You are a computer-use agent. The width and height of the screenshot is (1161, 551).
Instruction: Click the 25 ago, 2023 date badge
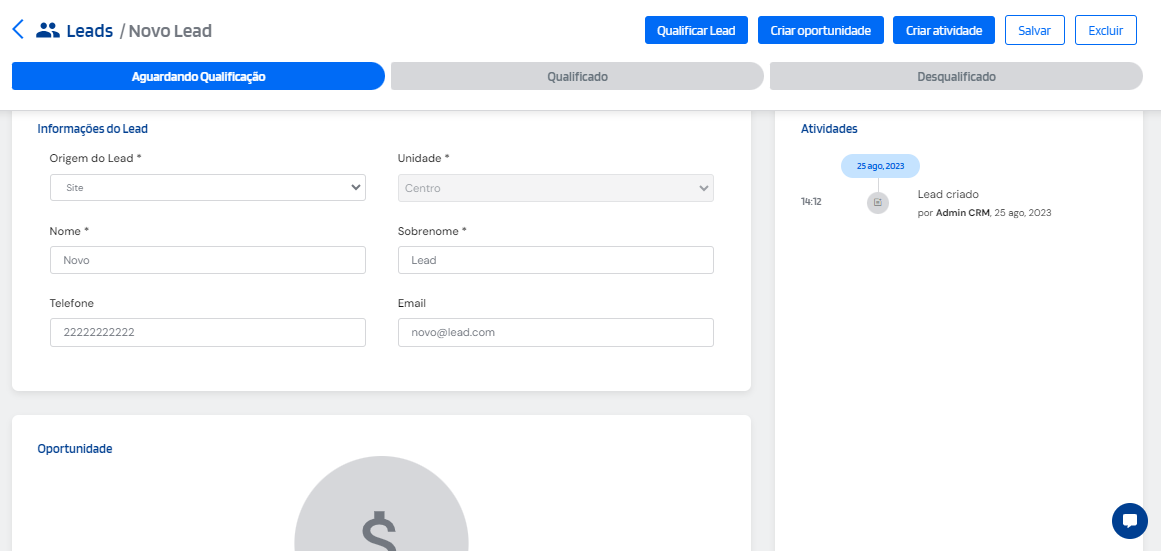coord(880,166)
